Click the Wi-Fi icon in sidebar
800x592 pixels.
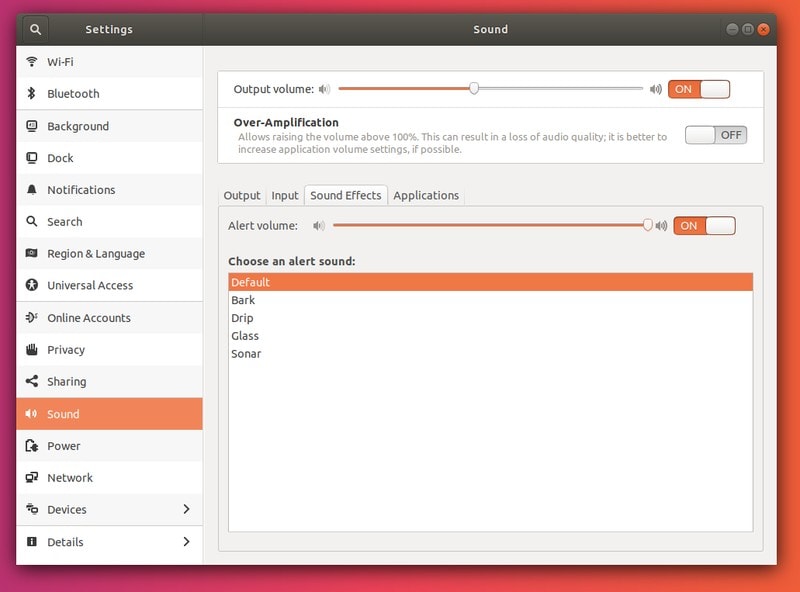(x=32, y=62)
